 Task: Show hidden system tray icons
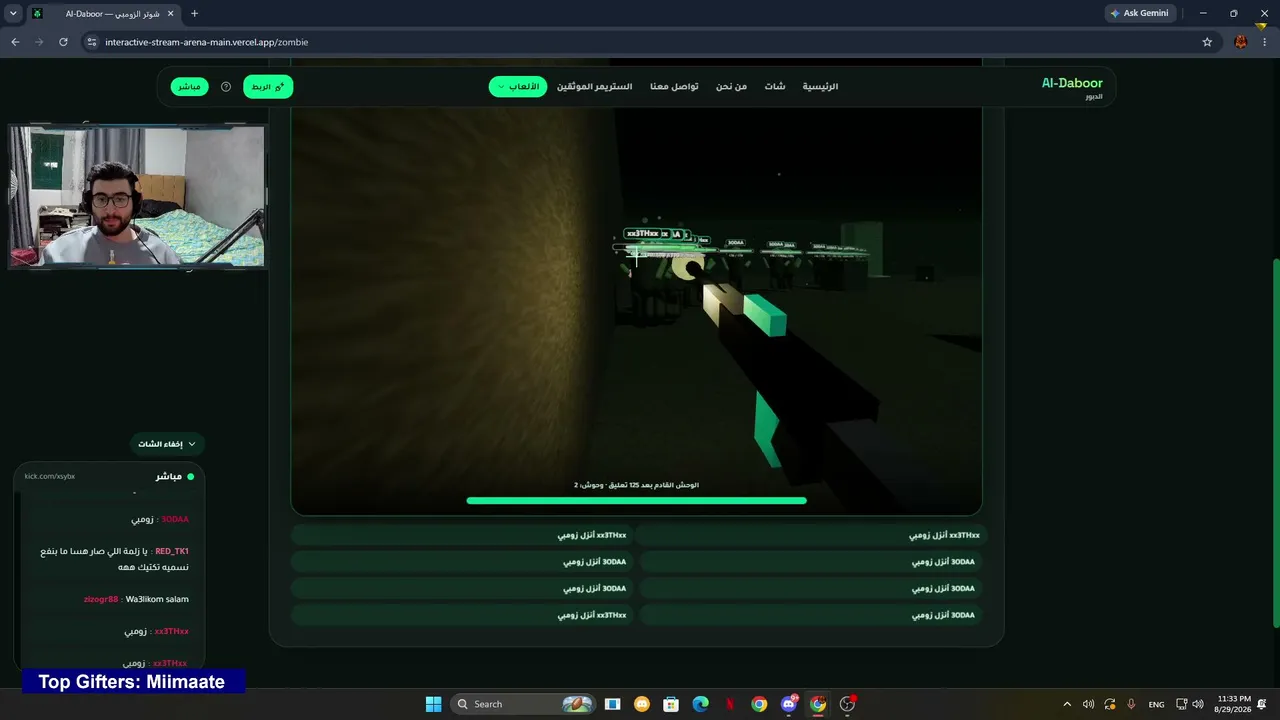(1067, 704)
